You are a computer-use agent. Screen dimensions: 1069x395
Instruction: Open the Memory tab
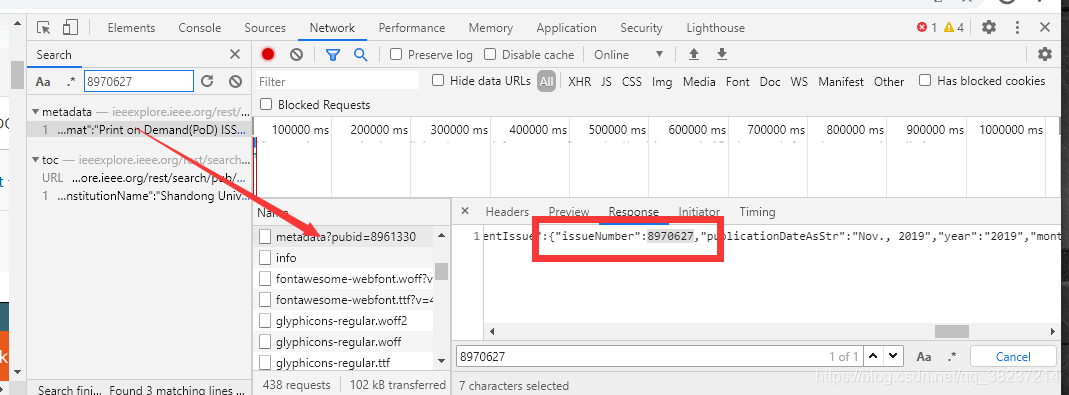coord(491,28)
